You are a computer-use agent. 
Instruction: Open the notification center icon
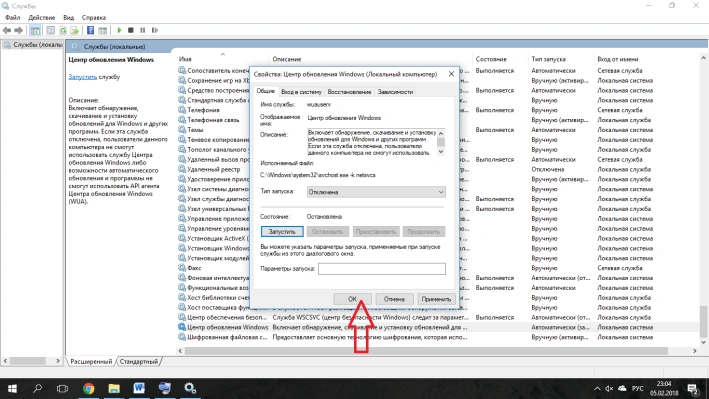pyautogui.click(x=693, y=389)
